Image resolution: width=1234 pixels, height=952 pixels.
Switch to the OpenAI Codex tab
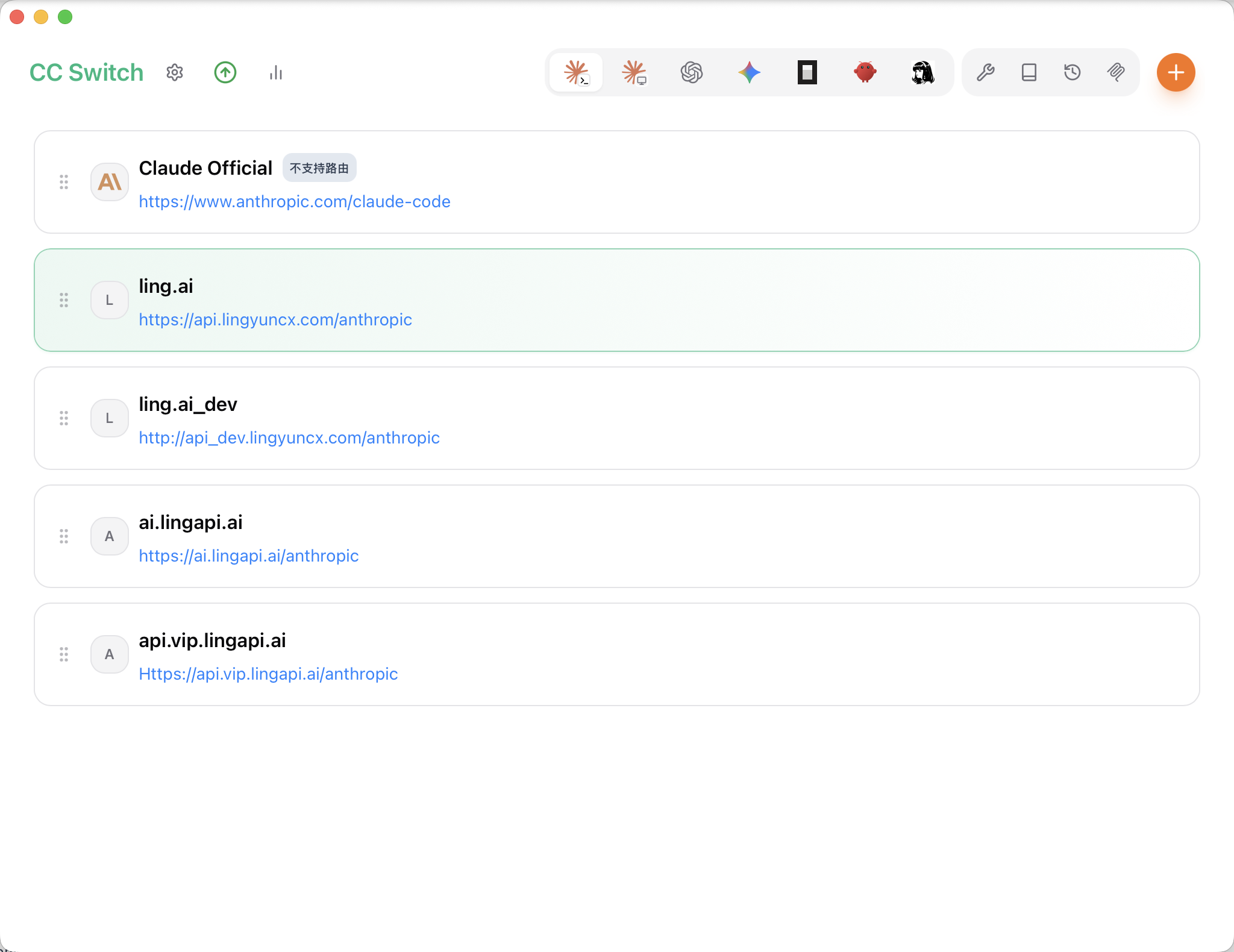pos(692,72)
